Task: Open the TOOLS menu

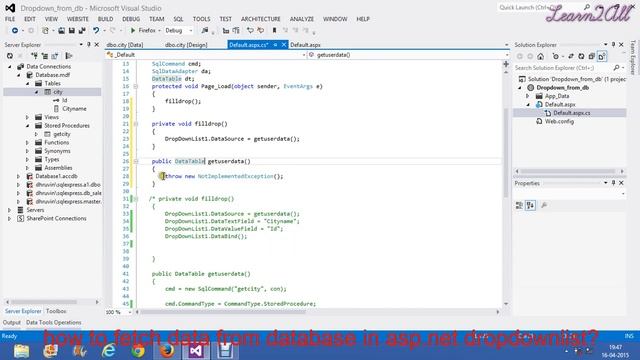Action: pyautogui.click(x=201, y=19)
